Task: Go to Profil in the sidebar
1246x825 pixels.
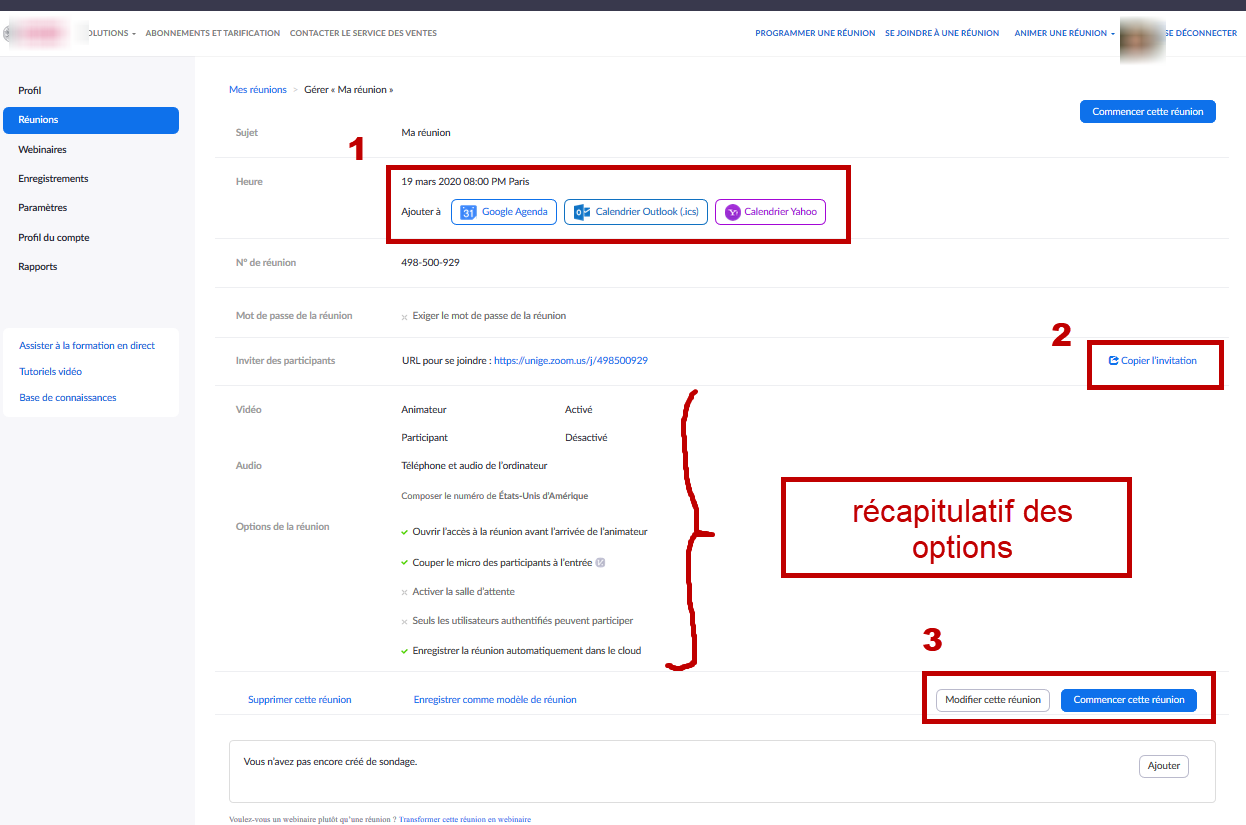Action: tap(30, 91)
